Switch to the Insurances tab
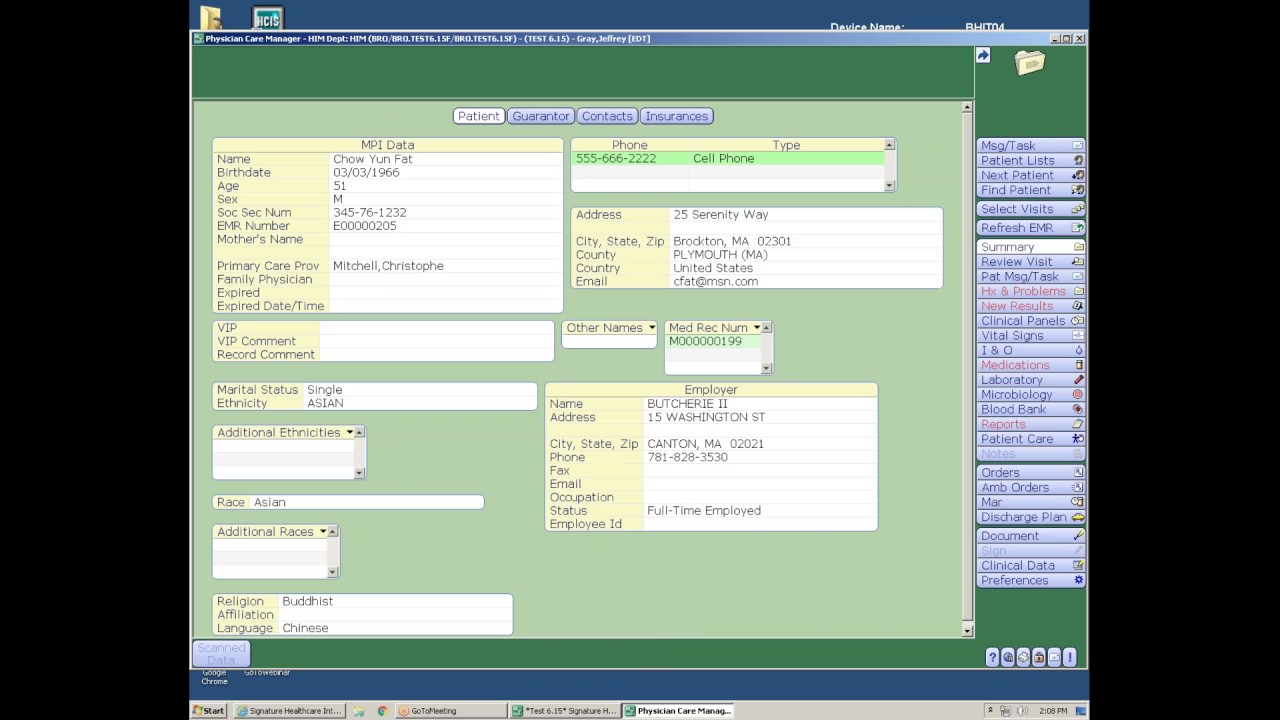Image resolution: width=1280 pixels, height=720 pixels. point(677,116)
